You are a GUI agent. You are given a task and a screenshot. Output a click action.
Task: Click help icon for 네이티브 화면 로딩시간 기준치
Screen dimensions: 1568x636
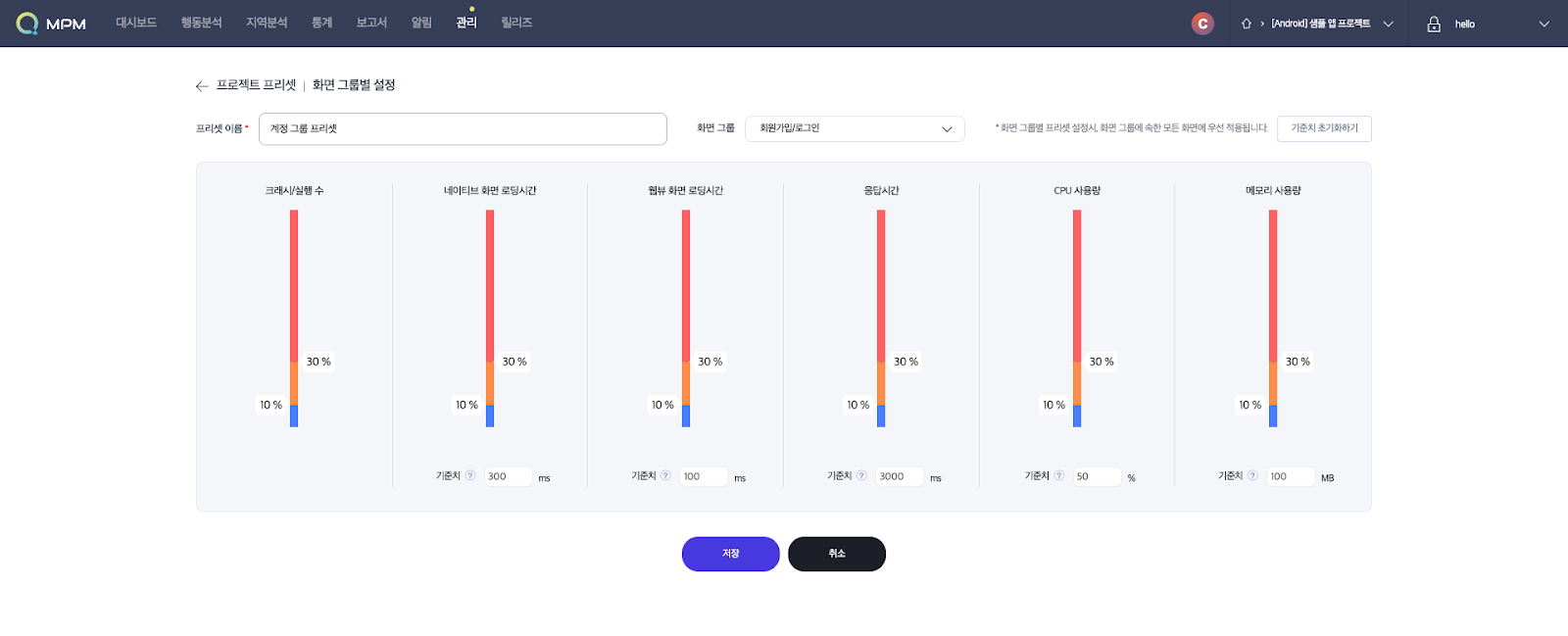(470, 476)
